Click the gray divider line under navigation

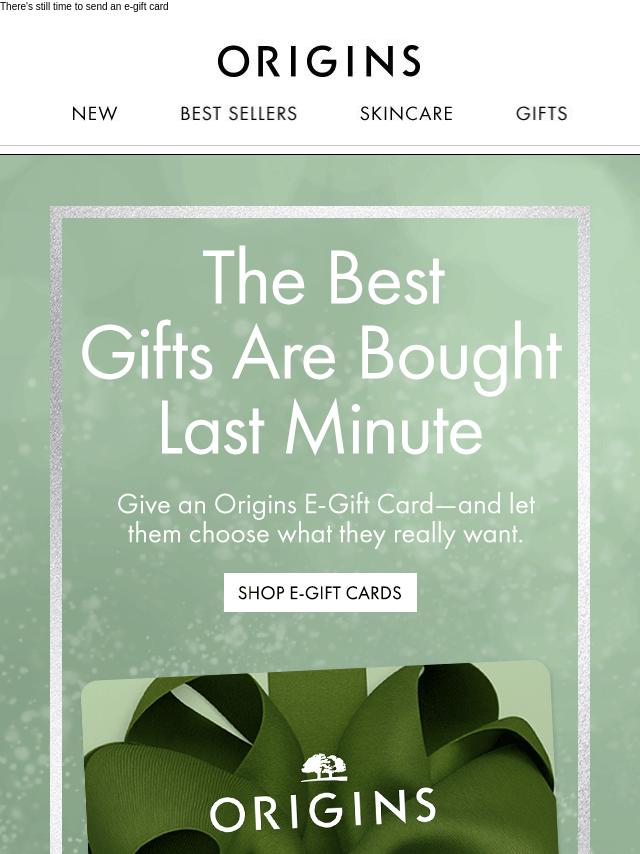(320, 145)
